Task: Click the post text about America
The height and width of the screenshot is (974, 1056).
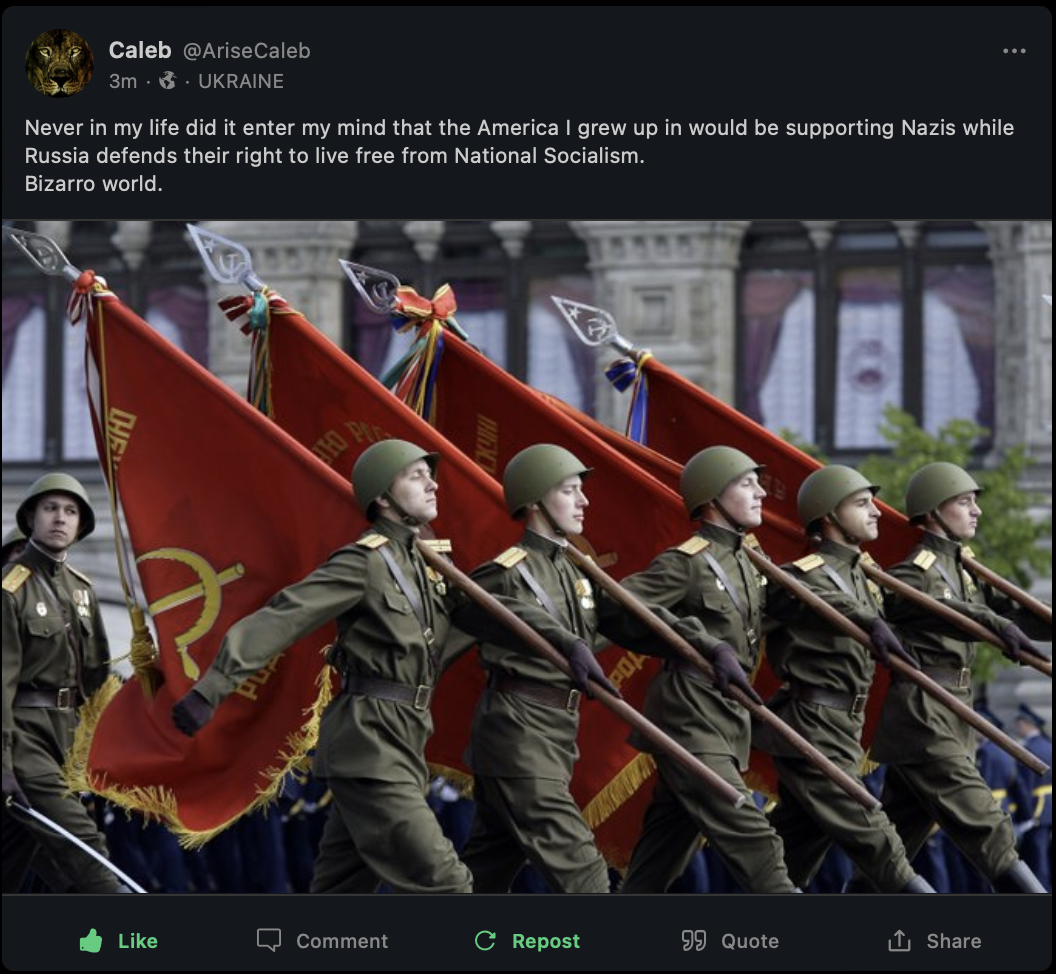Action: pyautogui.click(x=519, y=155)
